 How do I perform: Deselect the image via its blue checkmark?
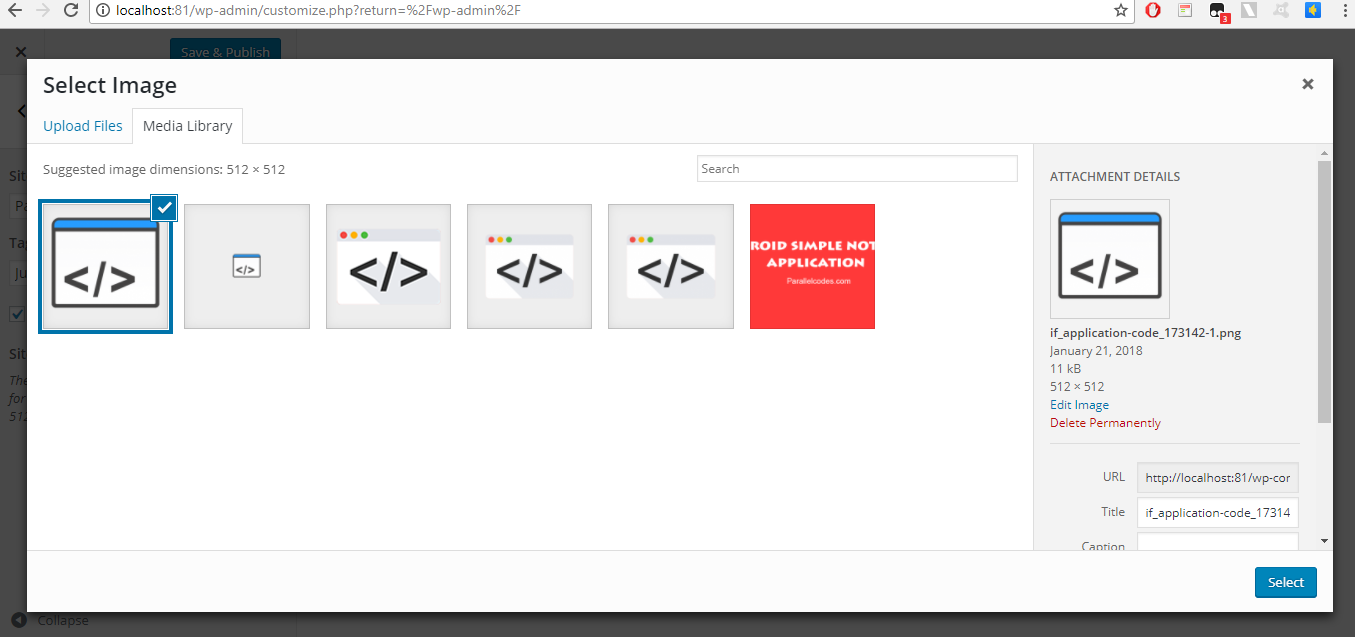point(163,207)
